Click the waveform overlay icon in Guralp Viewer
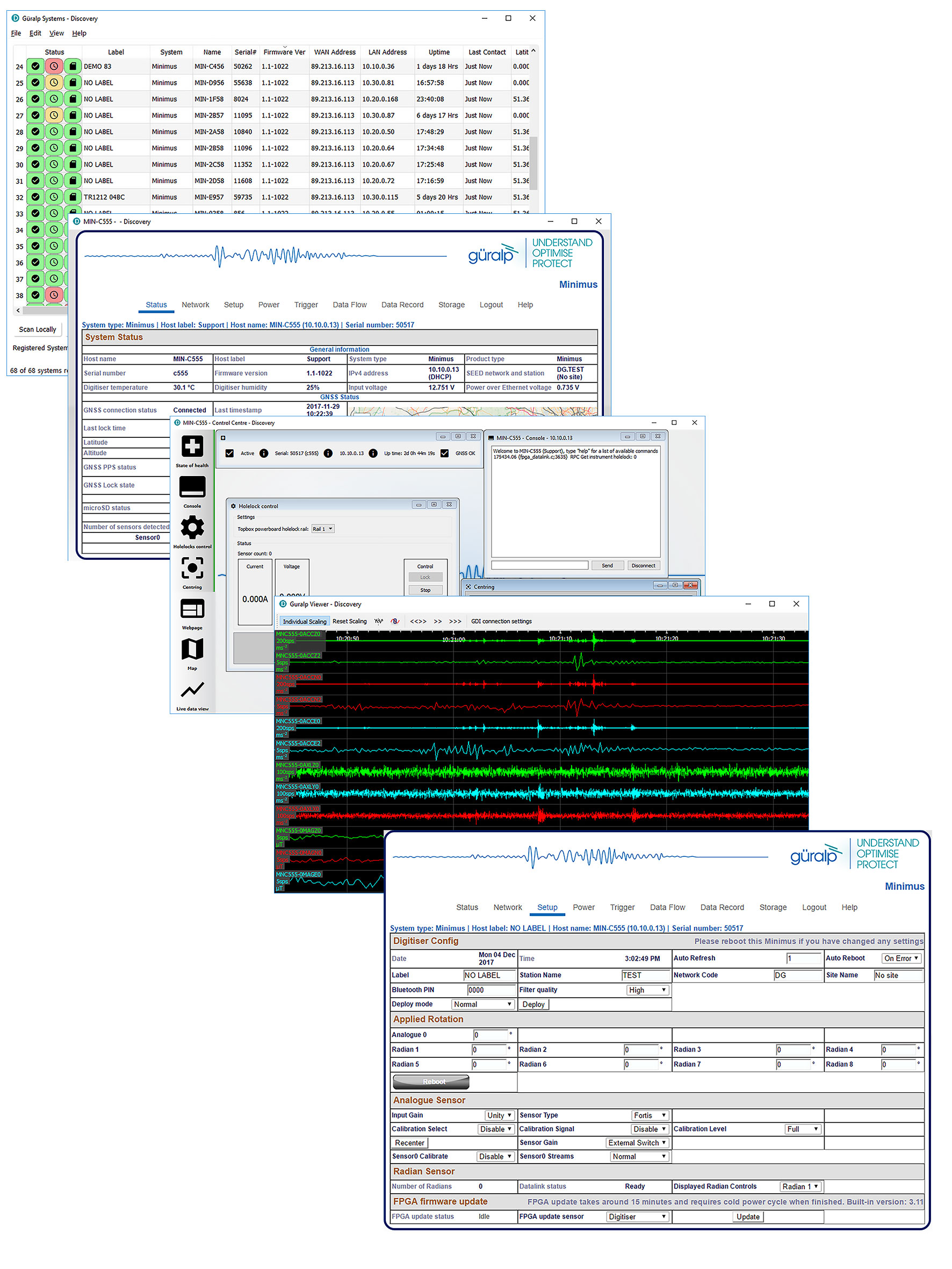The image size is (952, 1269). 378,621
